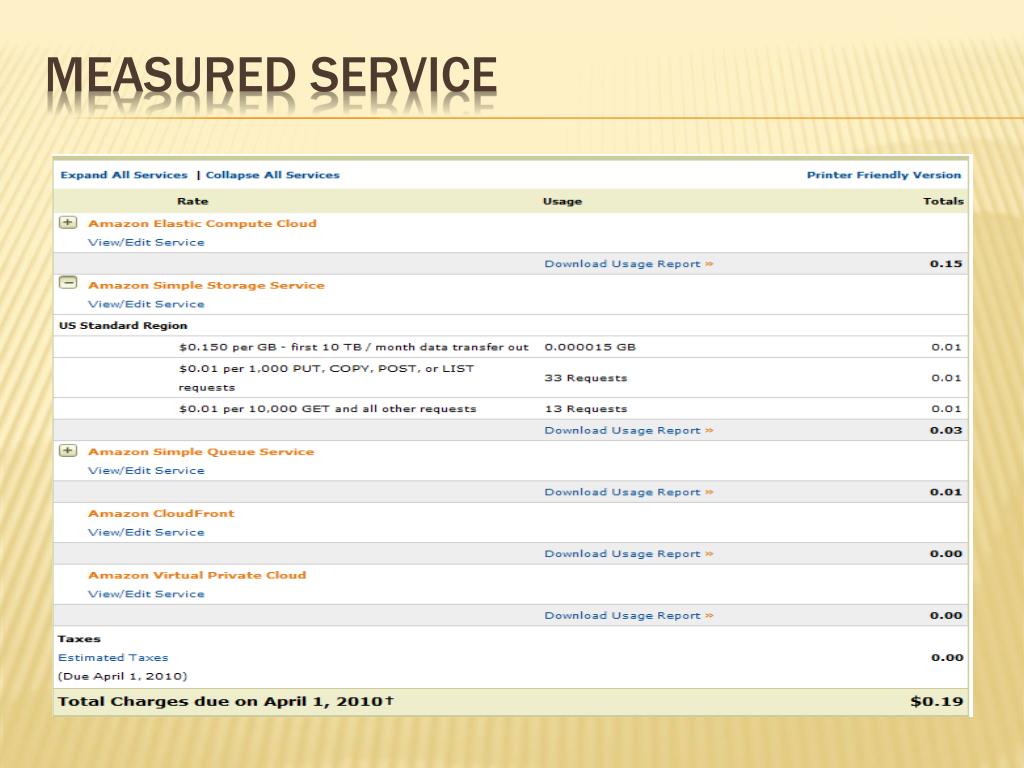Download Usage Report for the 0.01 total
Viewport: 1024px width, 768px height.
pyautogui.click(x=629, y=492)
